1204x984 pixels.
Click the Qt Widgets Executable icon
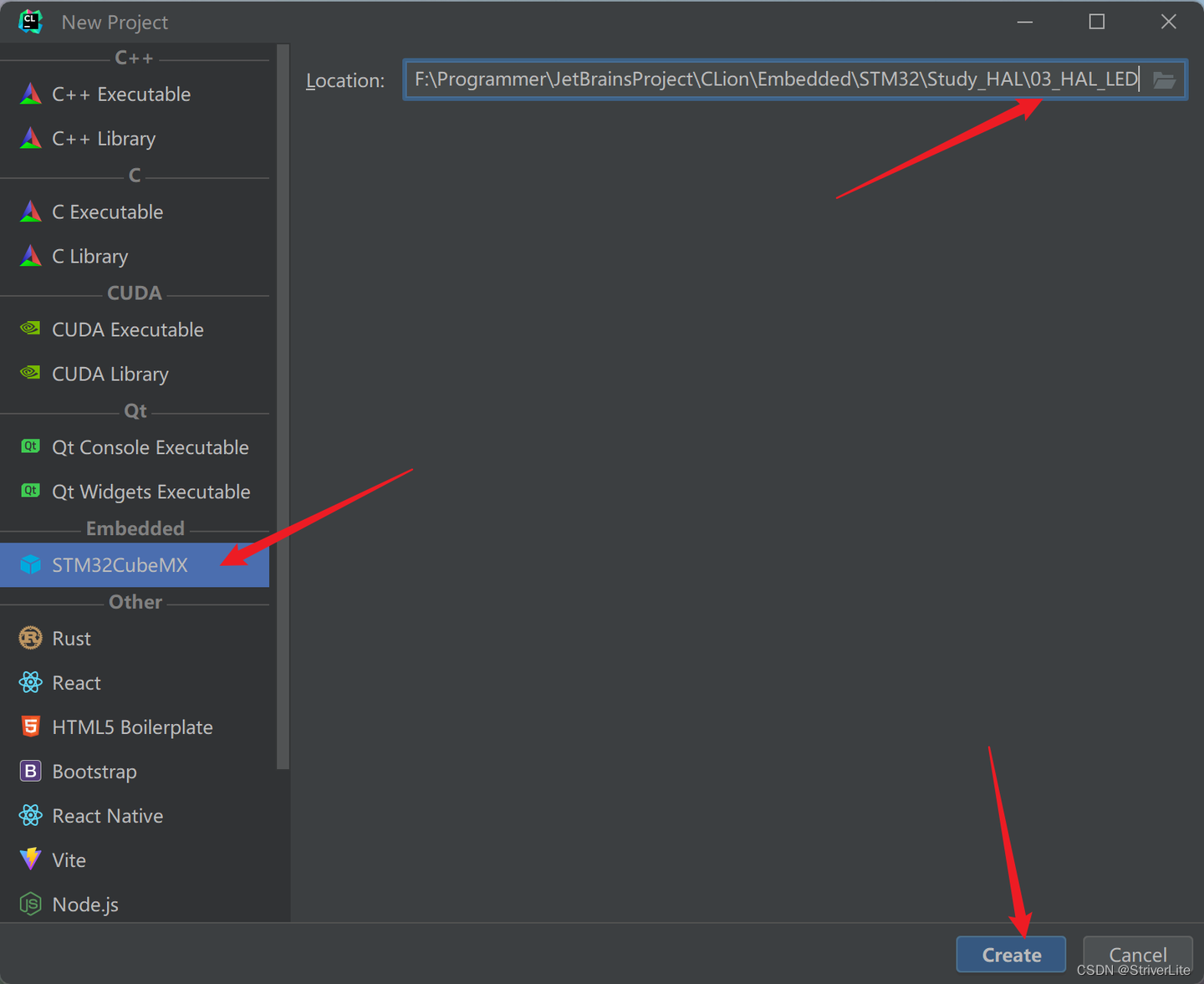[x=31, y=491]
